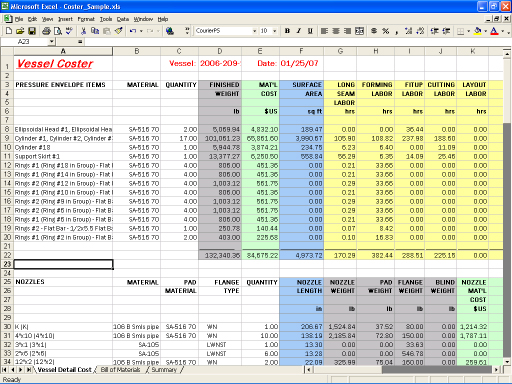
Task: Select column D header
Action: click(220, 51)
